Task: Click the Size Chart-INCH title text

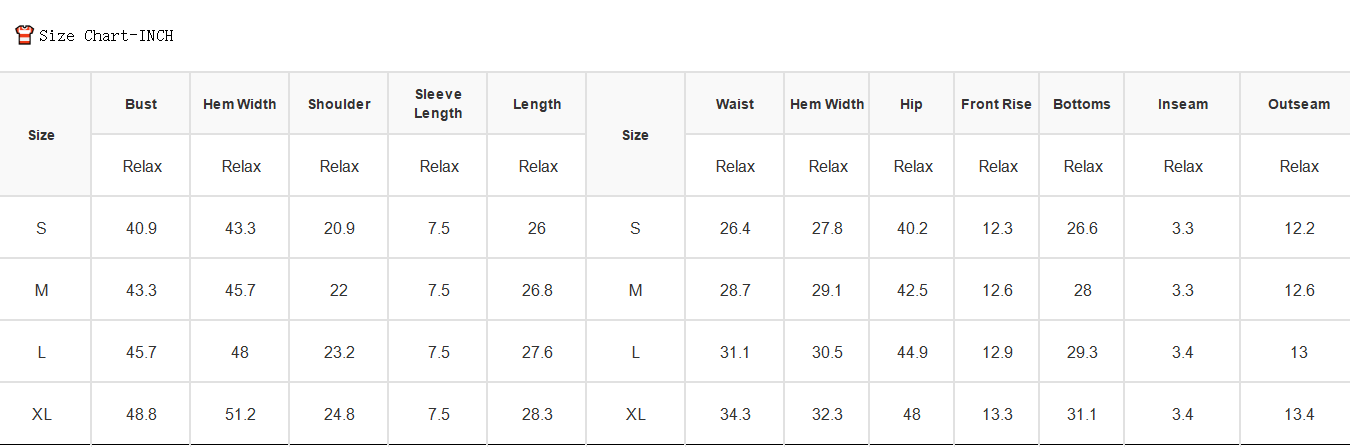Action: coord(106,36)
